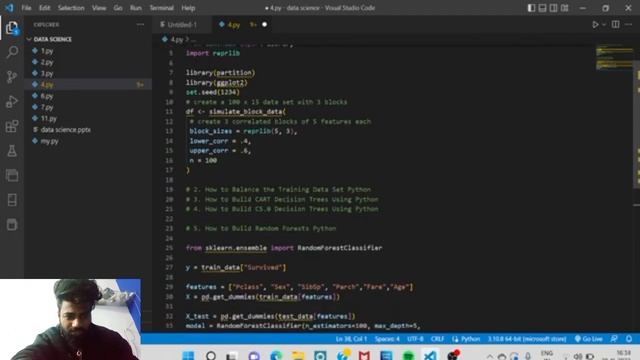
Task: Open the Search view icon
Action: pyautogui.click(x=12, y=52)
